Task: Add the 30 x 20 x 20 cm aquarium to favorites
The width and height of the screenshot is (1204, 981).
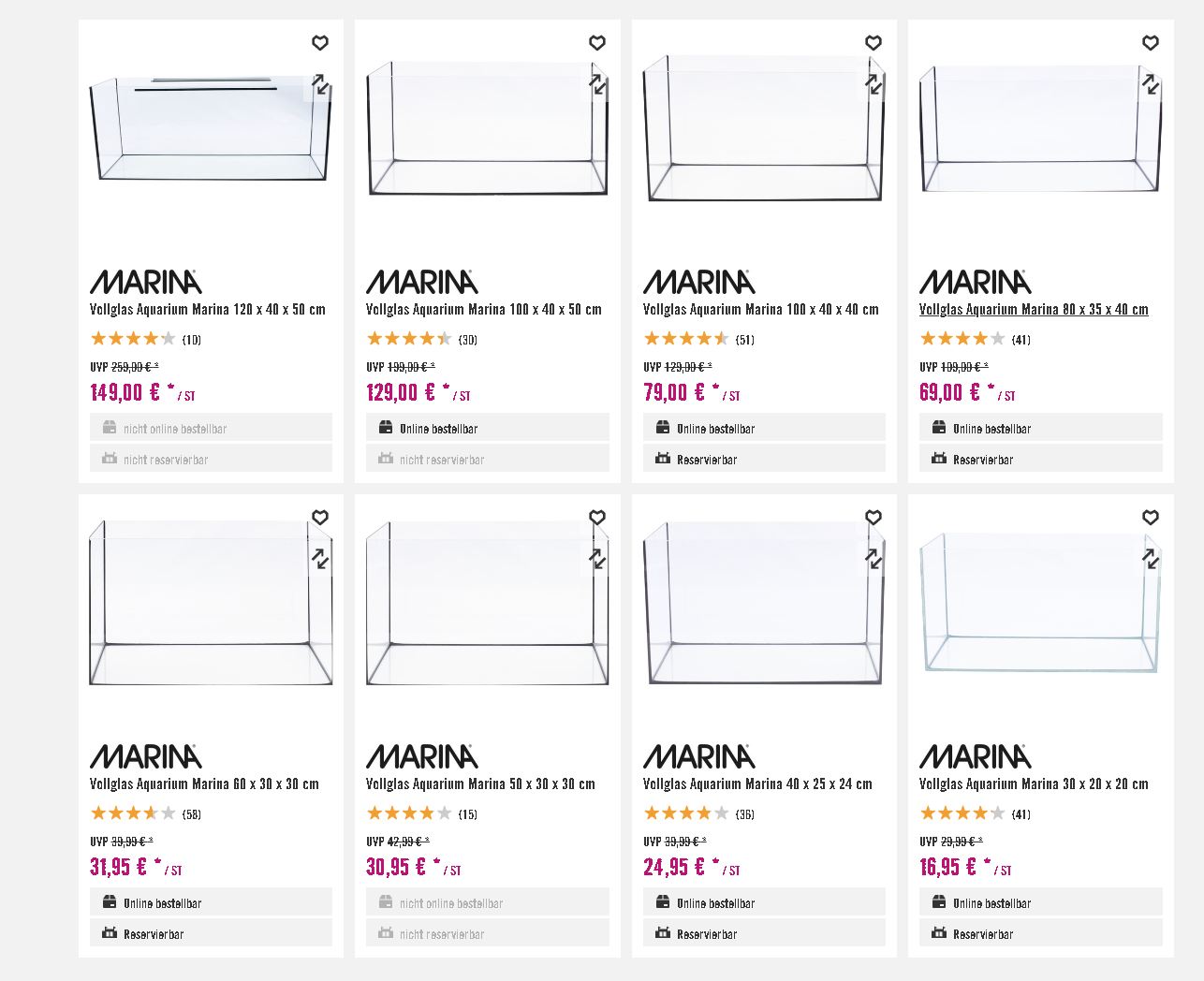Action: (1151, 518)
